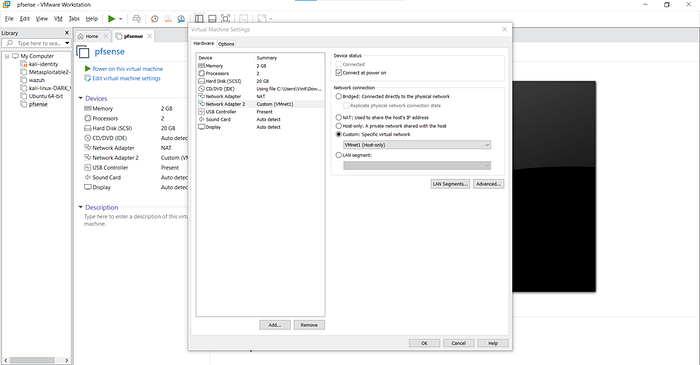
Task: Open the Snapshot Manager icon
Action: 181,19
